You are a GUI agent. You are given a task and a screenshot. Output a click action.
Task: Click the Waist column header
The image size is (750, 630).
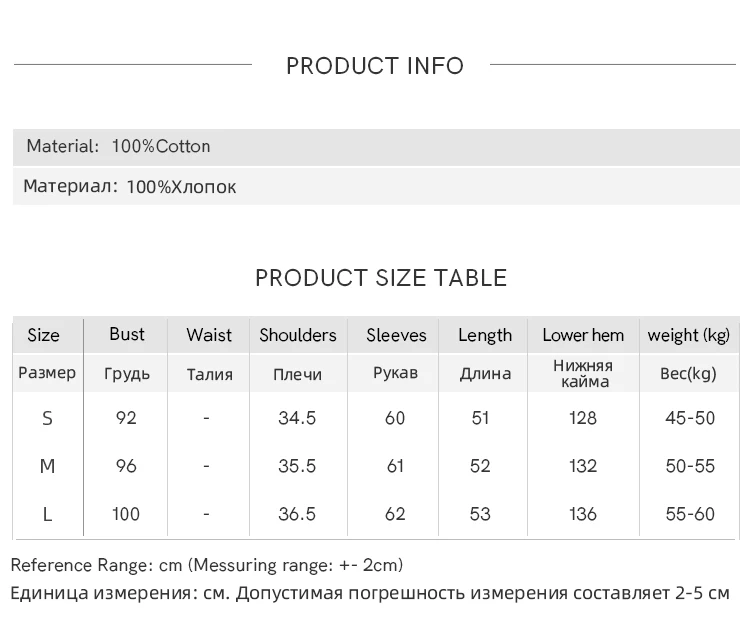point(209,335)
